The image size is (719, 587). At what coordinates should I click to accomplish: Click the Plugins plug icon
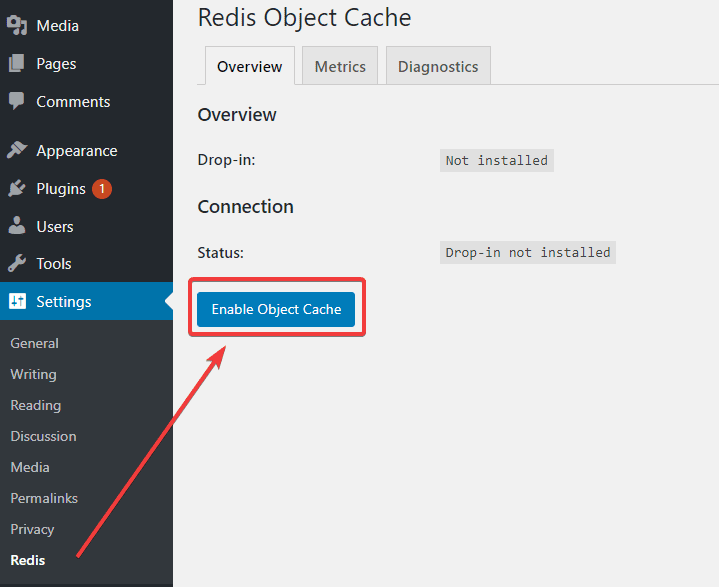17,189
